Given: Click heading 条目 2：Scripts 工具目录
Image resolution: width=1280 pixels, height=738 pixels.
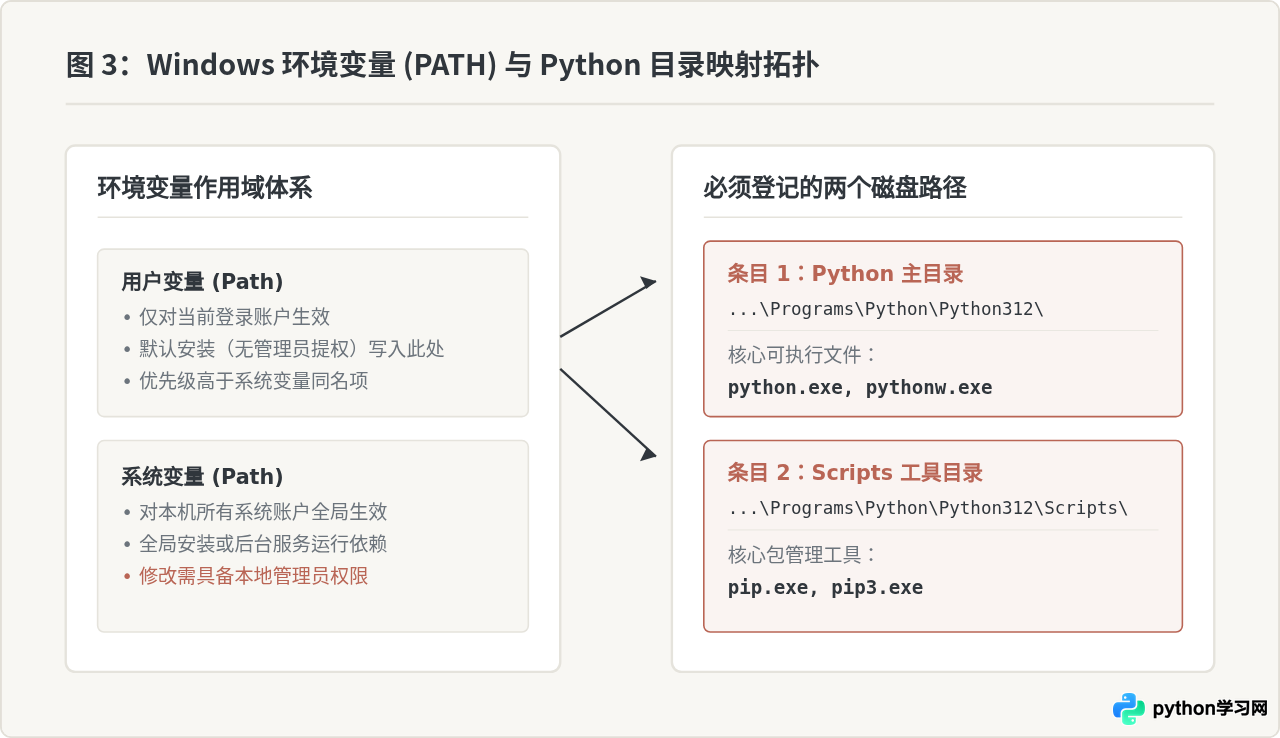Looking at the screenshot, I should (x=855, y=473).
